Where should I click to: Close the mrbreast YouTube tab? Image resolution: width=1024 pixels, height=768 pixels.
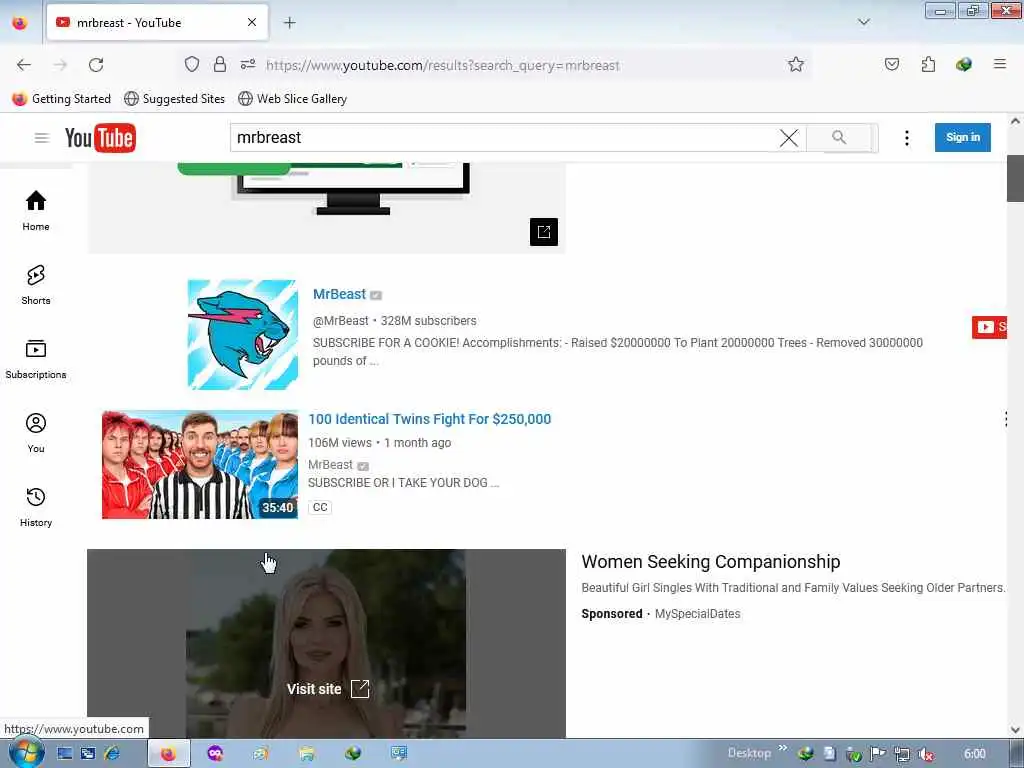click(252, 22)
